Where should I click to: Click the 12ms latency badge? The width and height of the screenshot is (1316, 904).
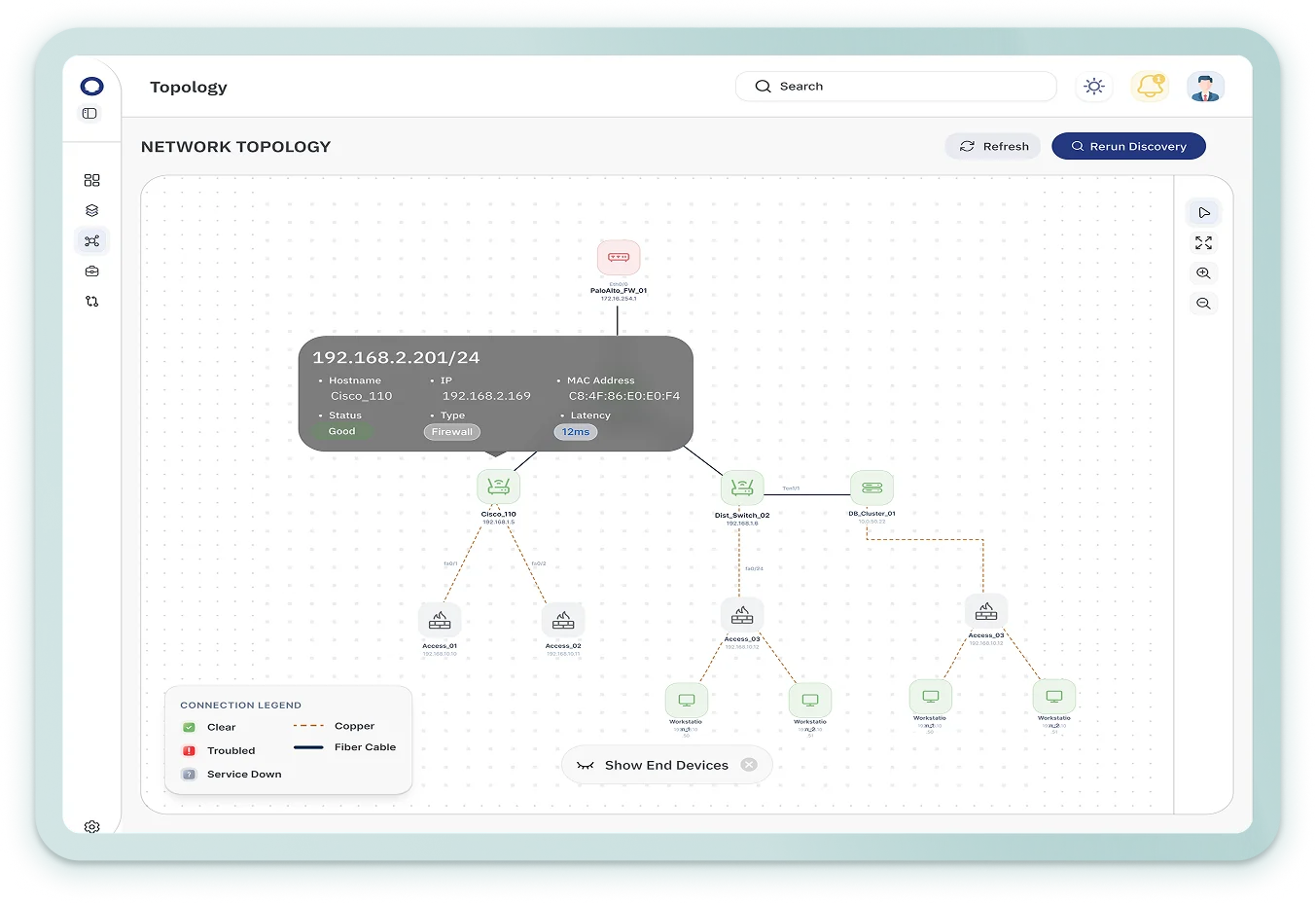(x=576, y=432)
